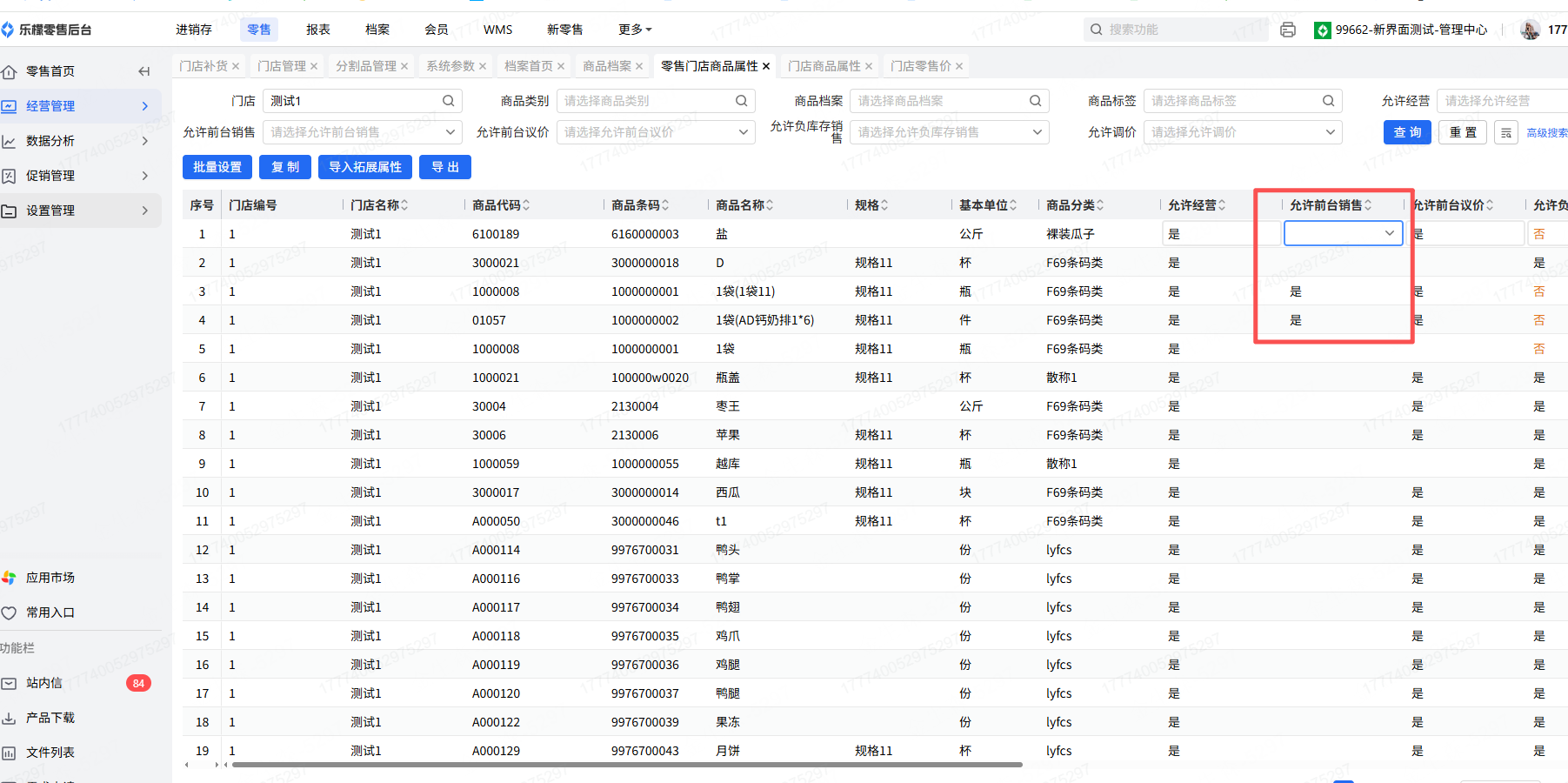This screenshot has width=1568, height=783.
Task: Click the 高级搜索 link
Action: pos(1546,133)
